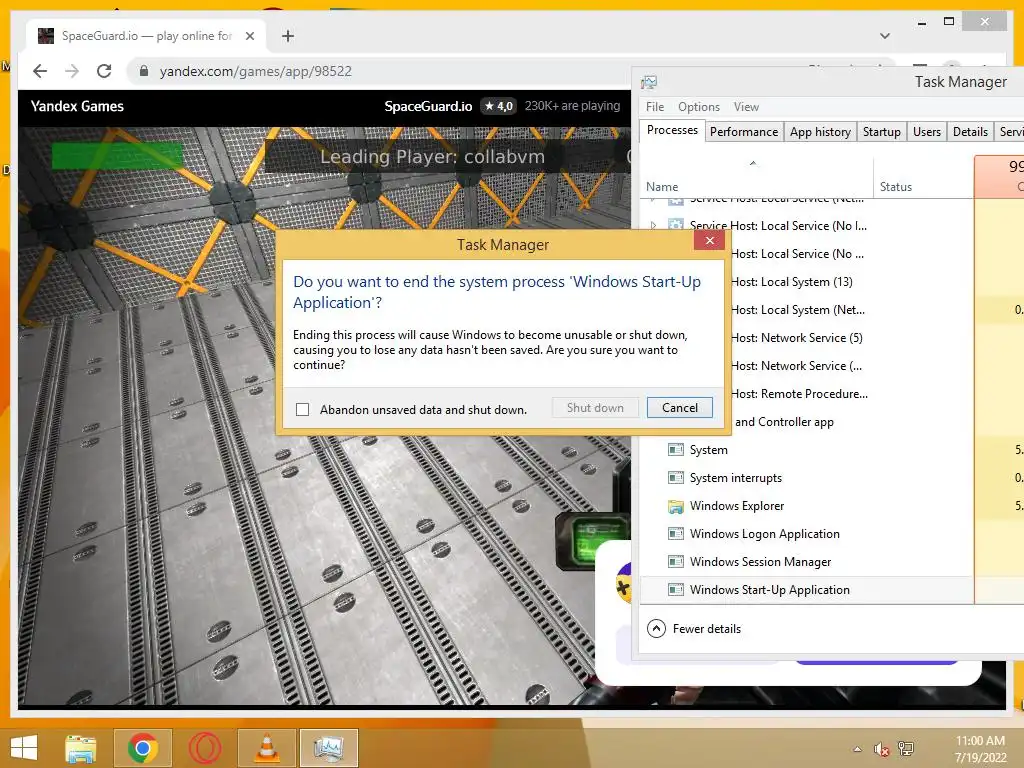This screenshot has width=1024, height=768.
Task: Select the System process row
Action: pyautogui.click(x=807, y=450)
